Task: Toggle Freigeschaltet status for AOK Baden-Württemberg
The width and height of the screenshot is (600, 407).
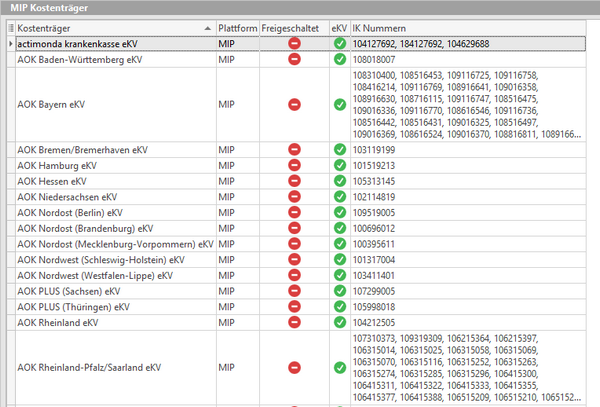Action: 294,60
